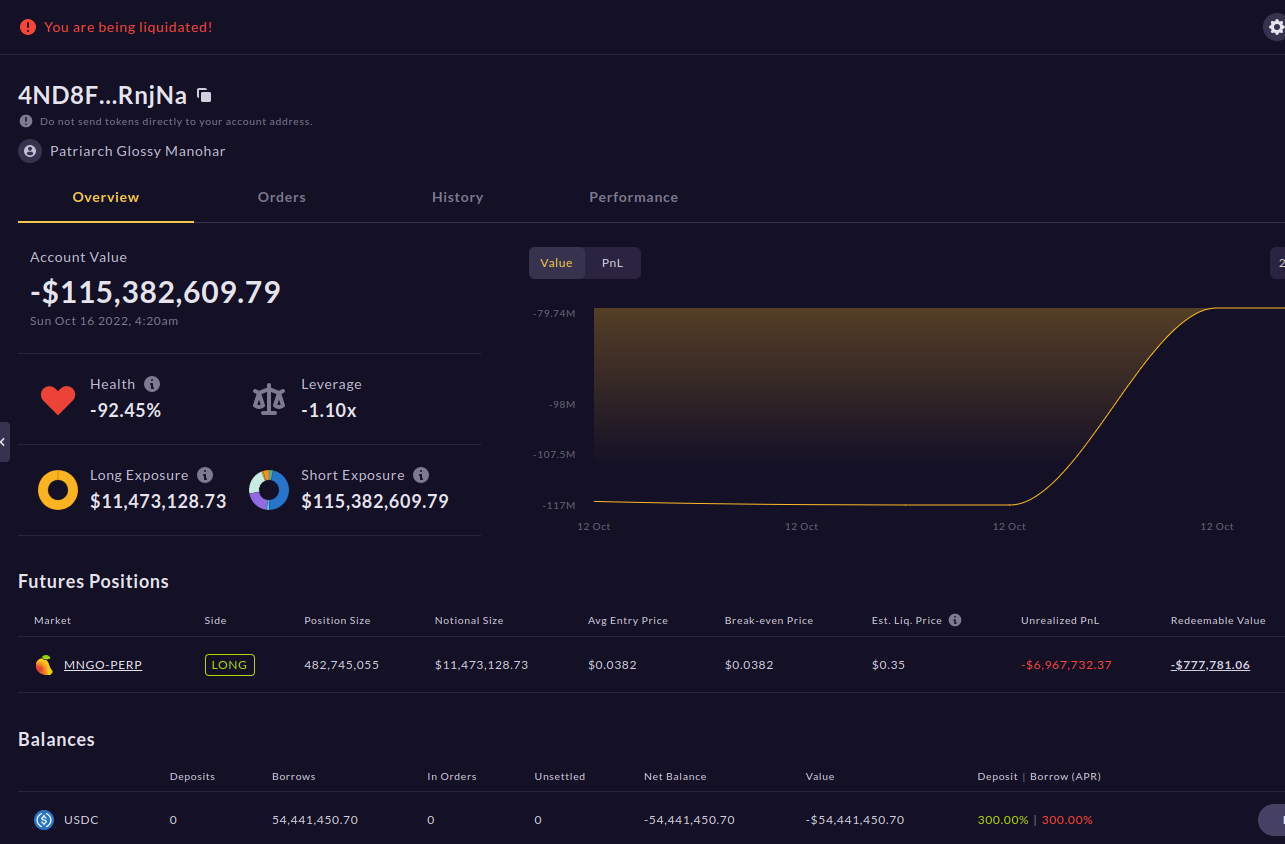Click the Long Exposure amount $11,473,128.73
Image resolution: width=1285 pixels, height=844 pixels.
point(158,501)
